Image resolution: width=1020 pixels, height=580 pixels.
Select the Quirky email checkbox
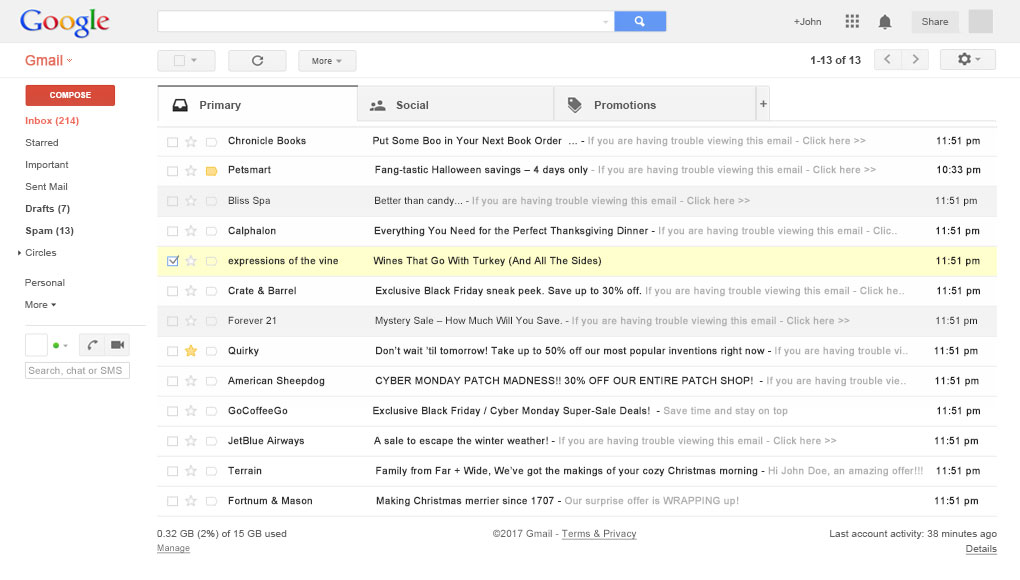pos(172,351)
